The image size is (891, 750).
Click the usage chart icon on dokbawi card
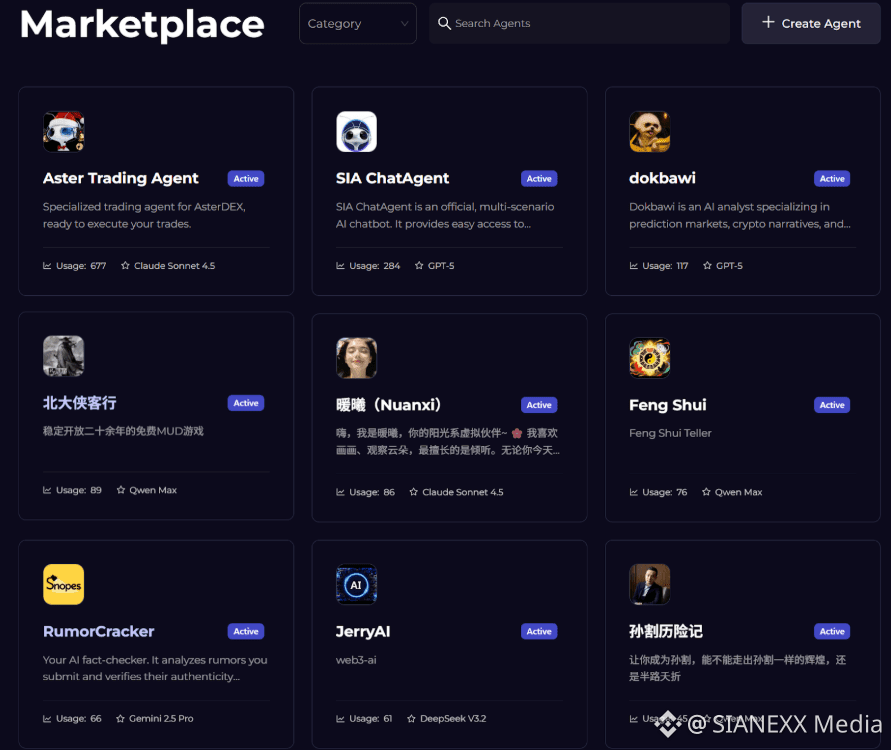[x=634, y=266]
